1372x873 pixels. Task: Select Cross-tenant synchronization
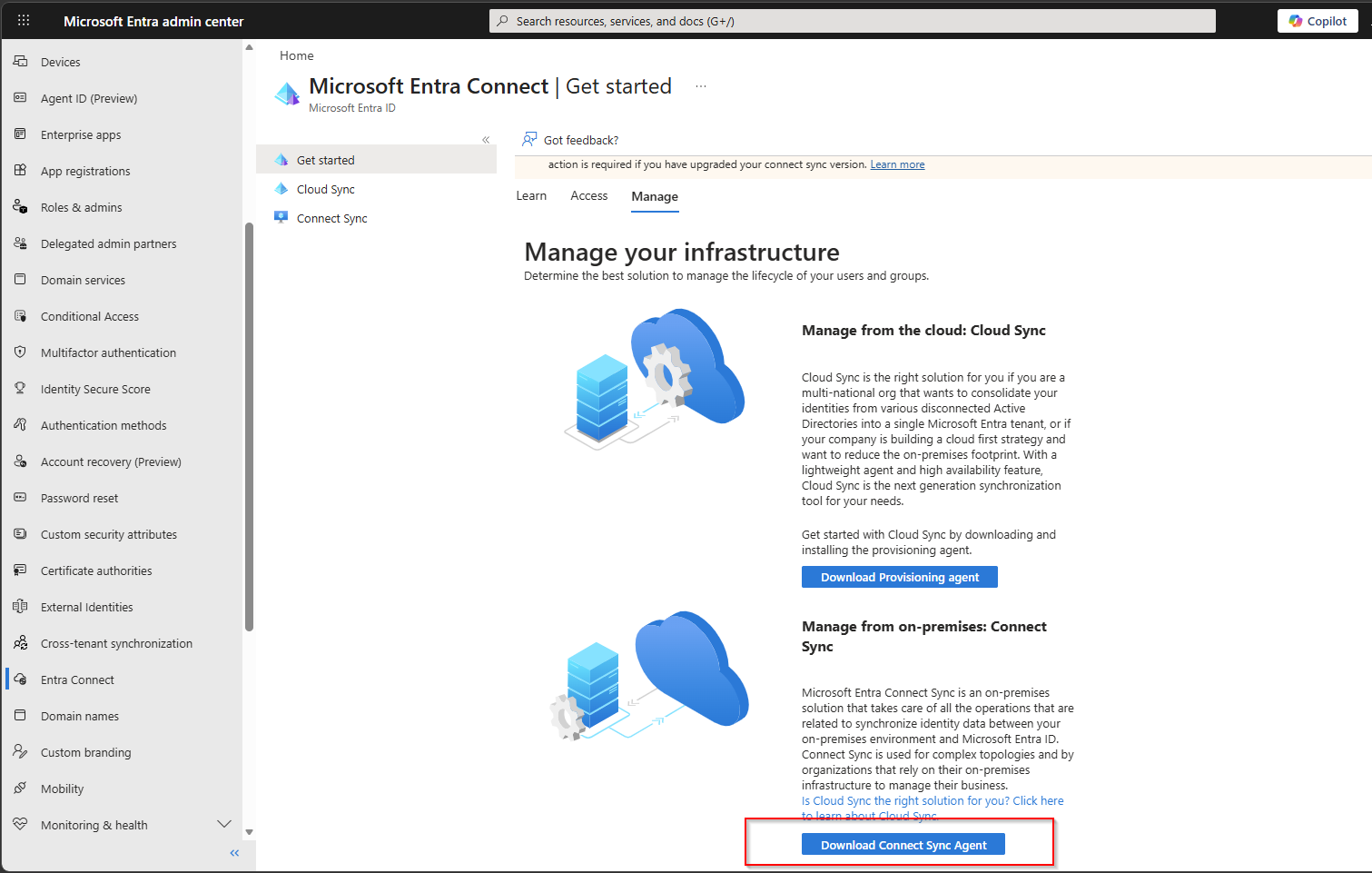click(x=116, y=642)
